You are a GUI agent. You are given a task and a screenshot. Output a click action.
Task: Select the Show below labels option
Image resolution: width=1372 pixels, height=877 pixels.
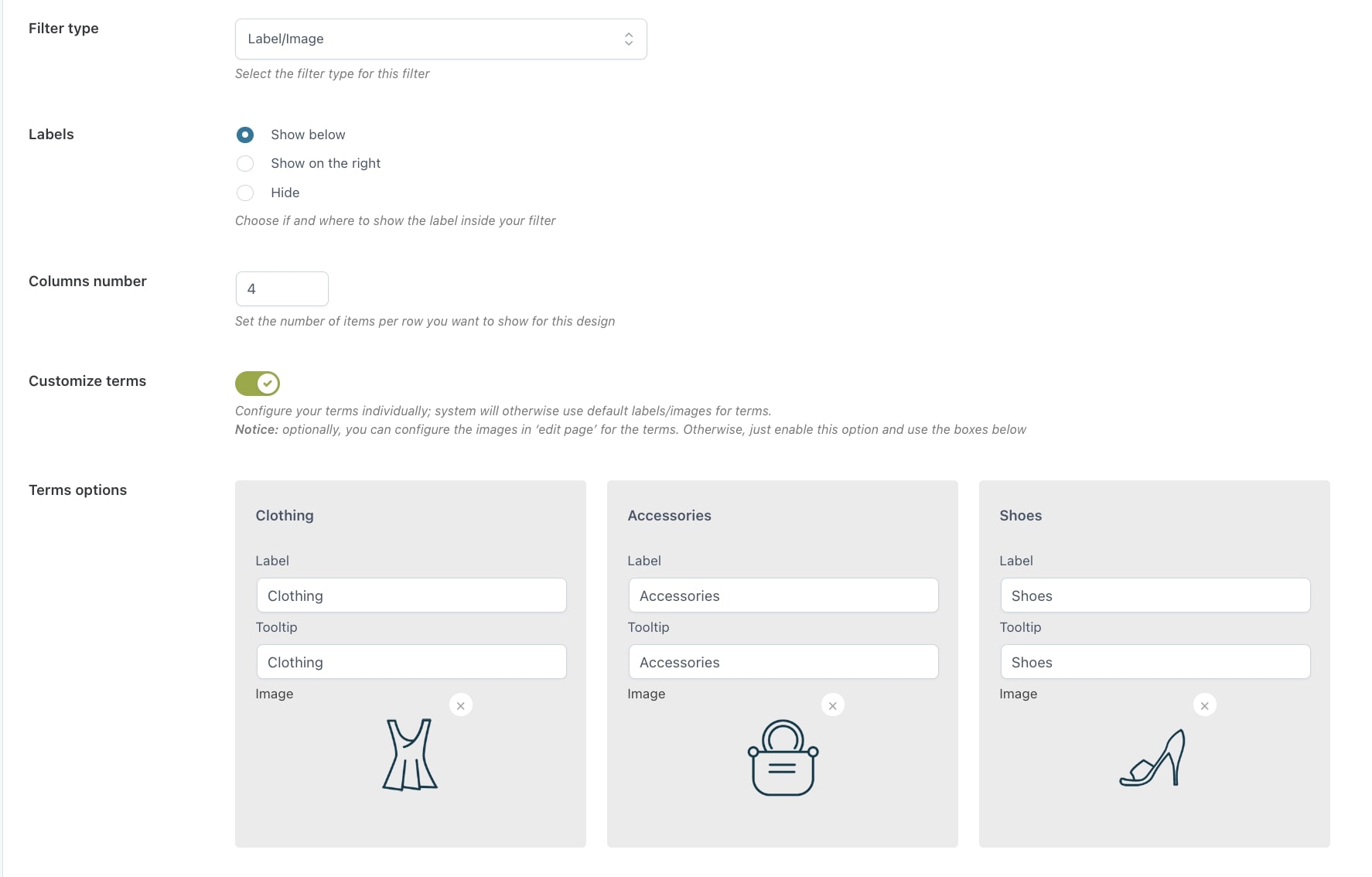[245, 135]
